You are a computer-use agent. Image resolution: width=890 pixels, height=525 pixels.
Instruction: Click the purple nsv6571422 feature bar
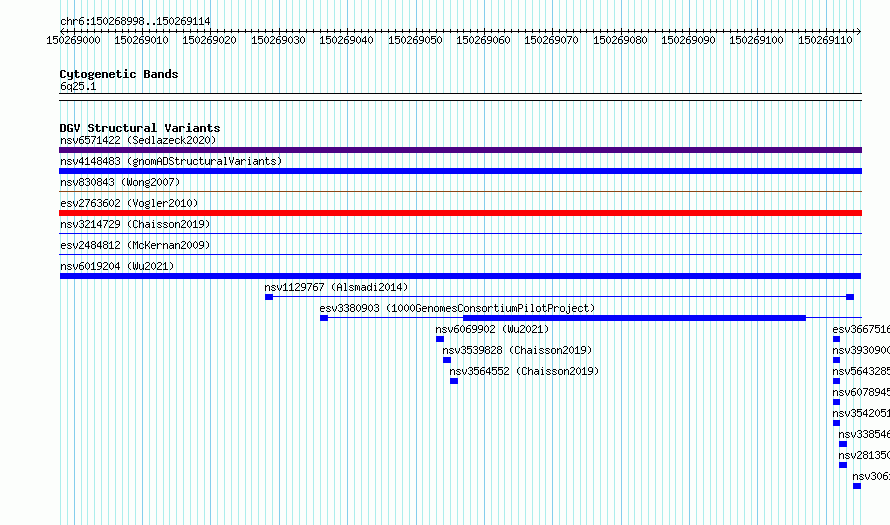point(460,150)
